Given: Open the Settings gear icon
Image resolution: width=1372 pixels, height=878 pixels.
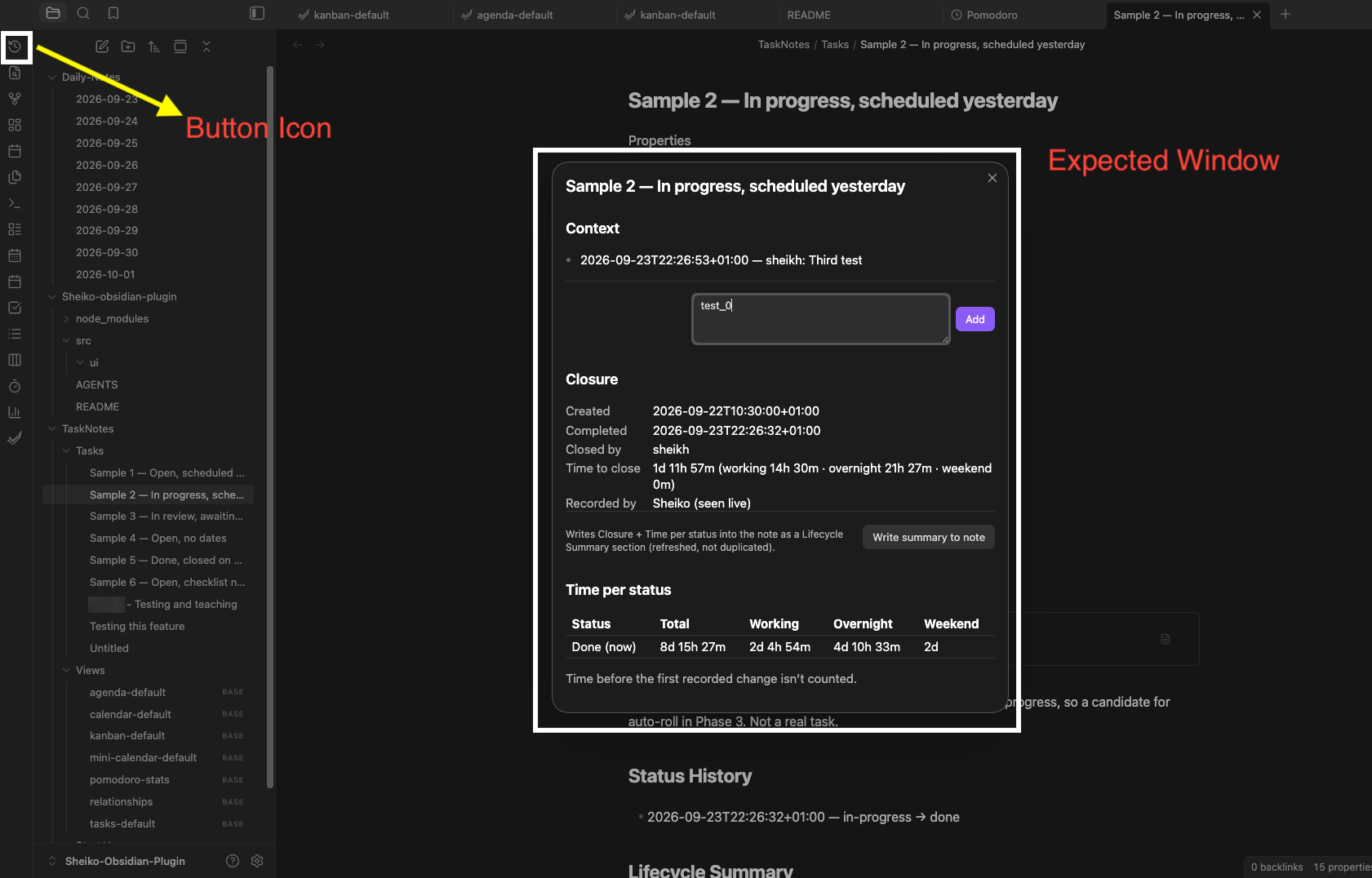Looking at the screenshot, I should [257, 861].
